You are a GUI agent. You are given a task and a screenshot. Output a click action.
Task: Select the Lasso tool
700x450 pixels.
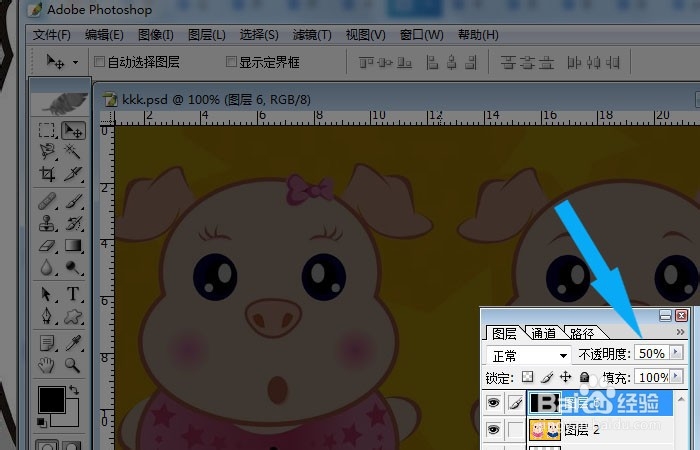pos(47,152)
